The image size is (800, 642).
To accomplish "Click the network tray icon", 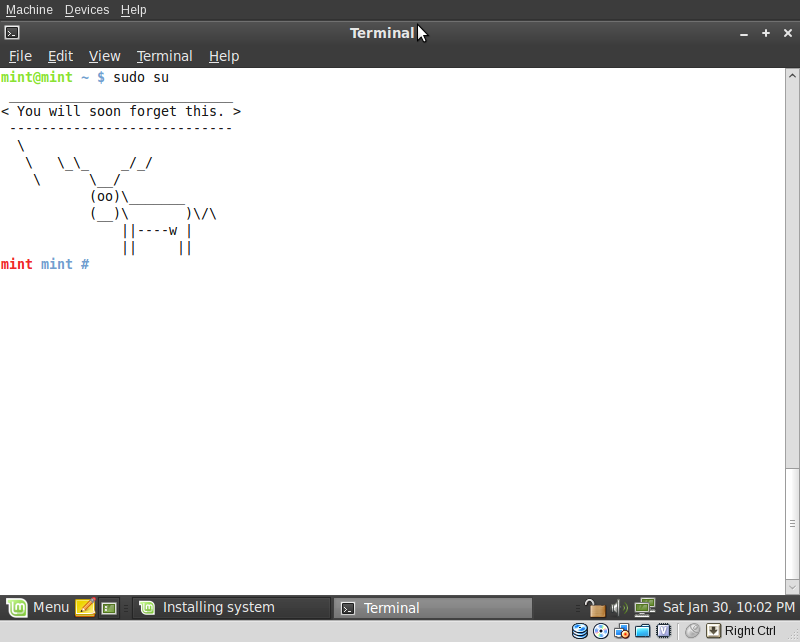I will [x=645, y=607].
